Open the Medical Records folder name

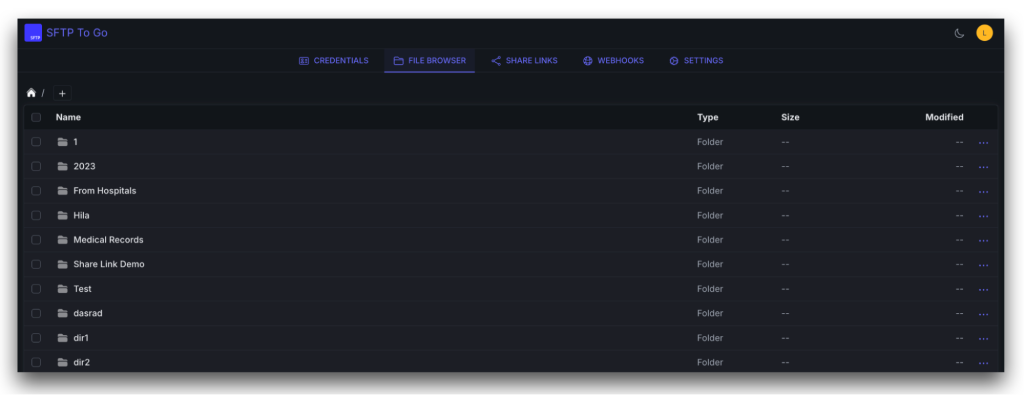tap(108, 240)
